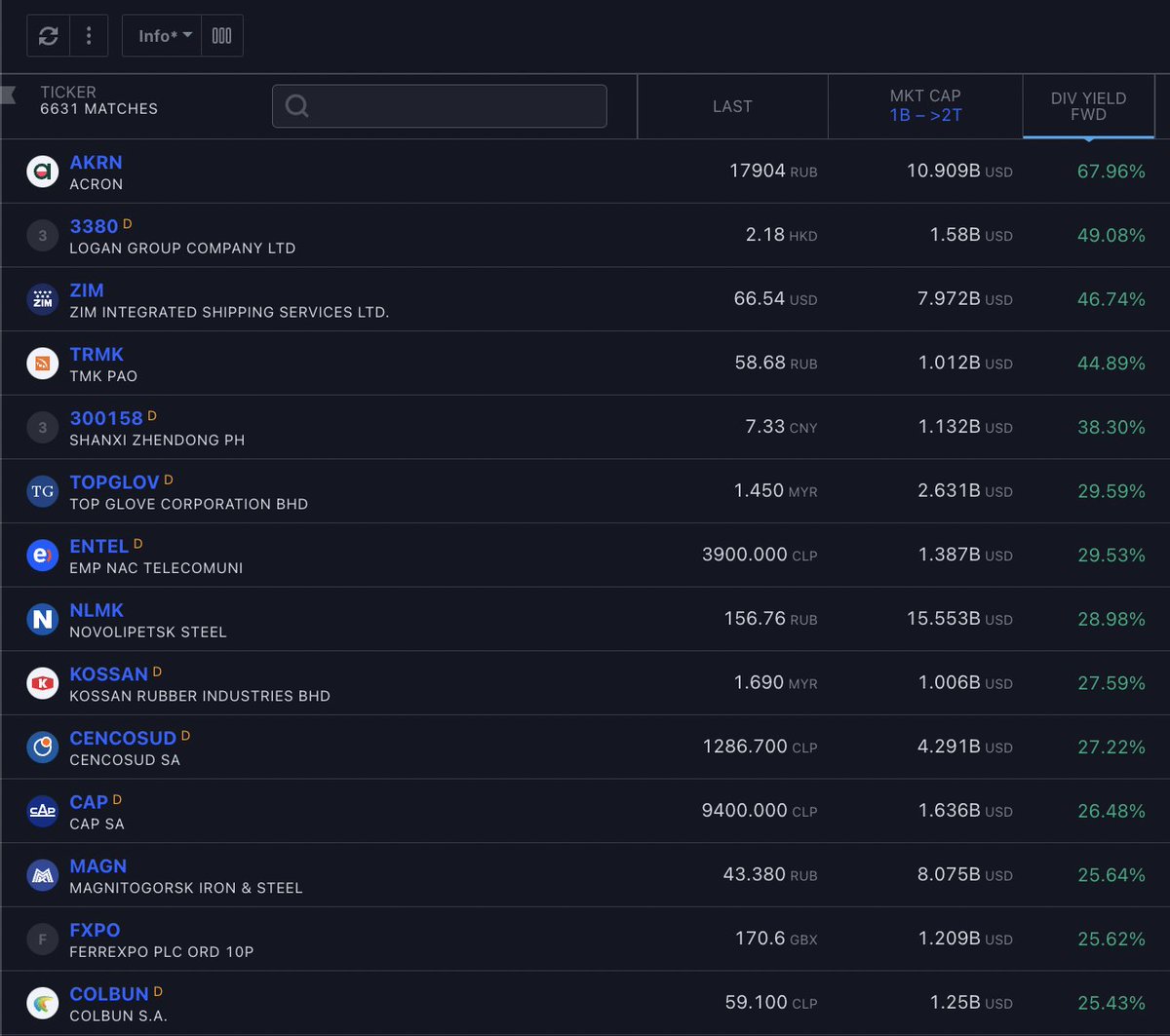Open the three-dot more options menu
1170x1036 pixels.
[89, 36]
